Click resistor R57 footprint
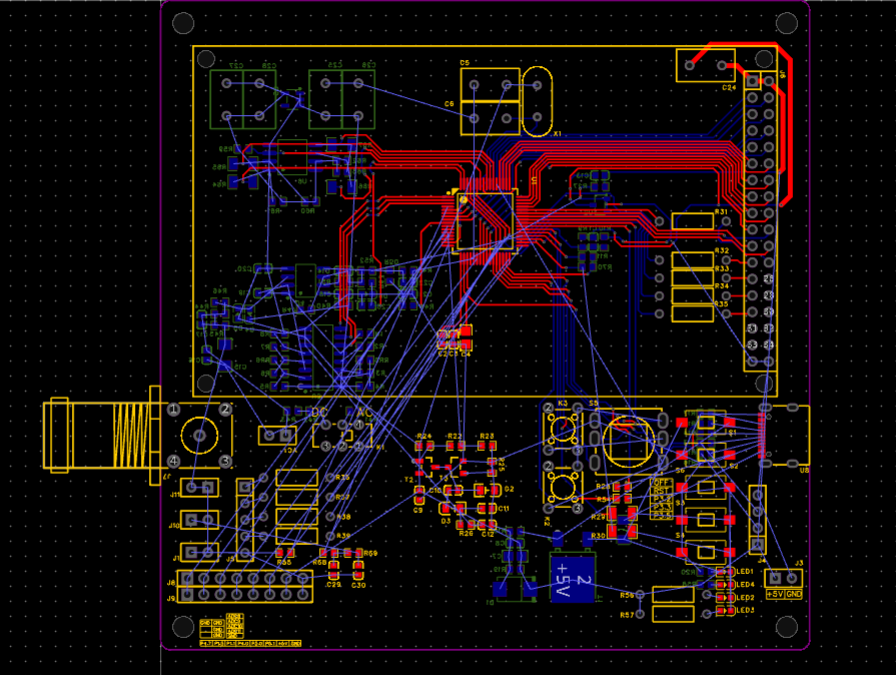 [x=673, y=614]
